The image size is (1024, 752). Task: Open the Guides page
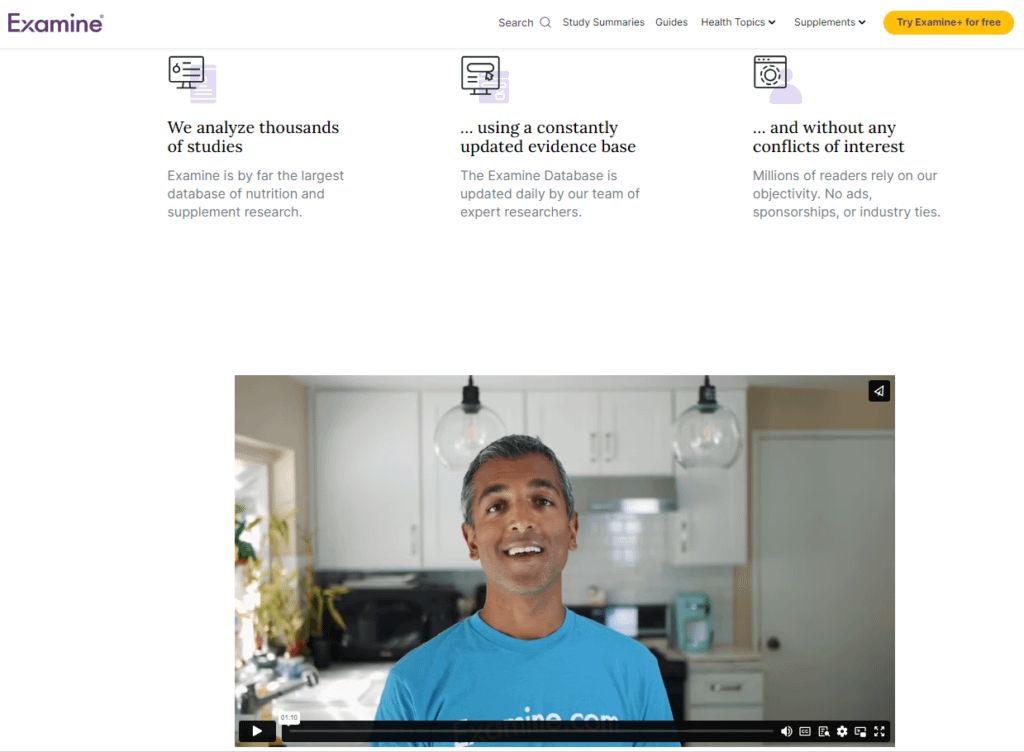coord(671,22)
